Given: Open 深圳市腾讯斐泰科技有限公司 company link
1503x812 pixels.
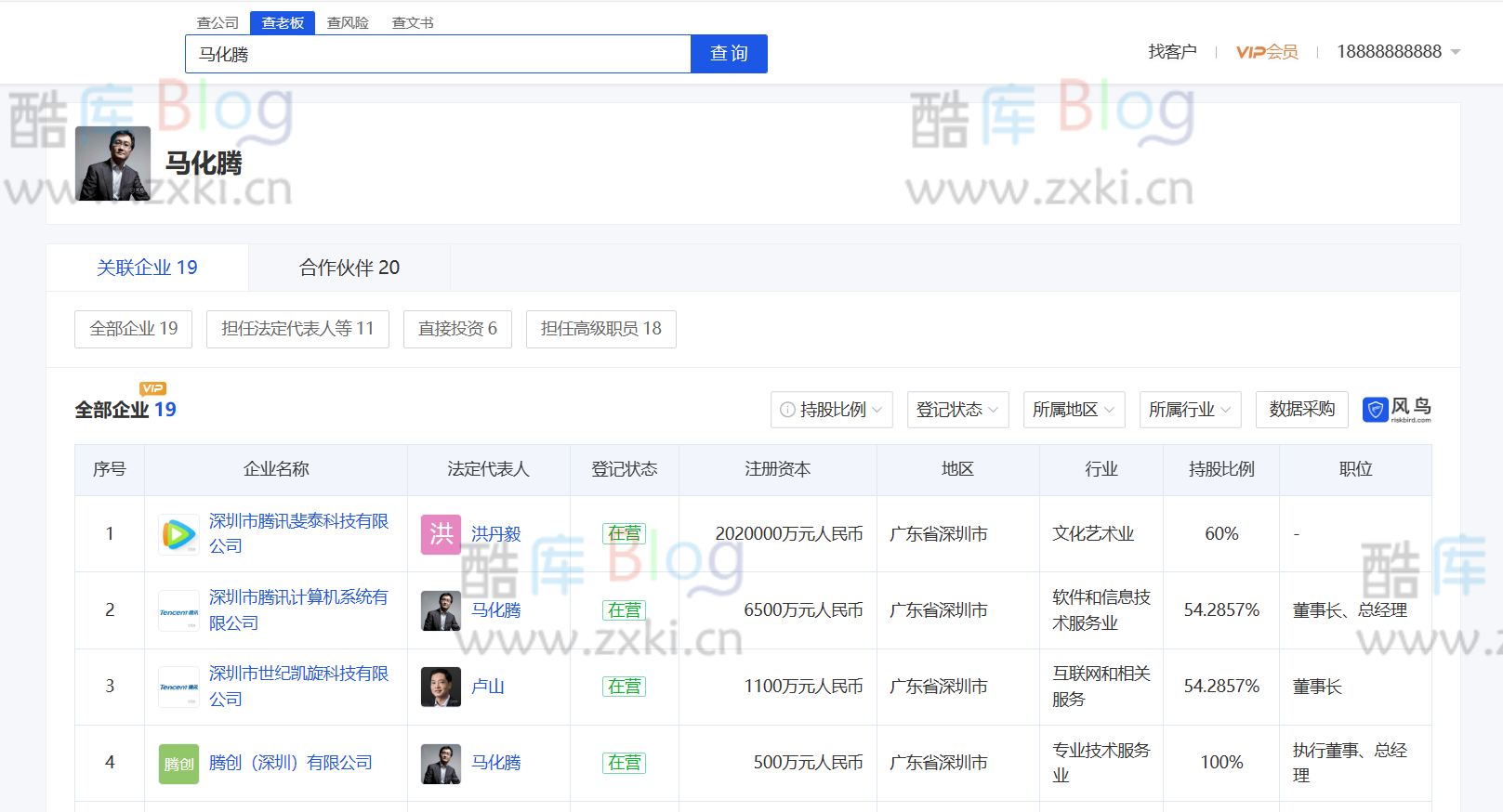Looking at the screenshot, I should click(298, 533).
